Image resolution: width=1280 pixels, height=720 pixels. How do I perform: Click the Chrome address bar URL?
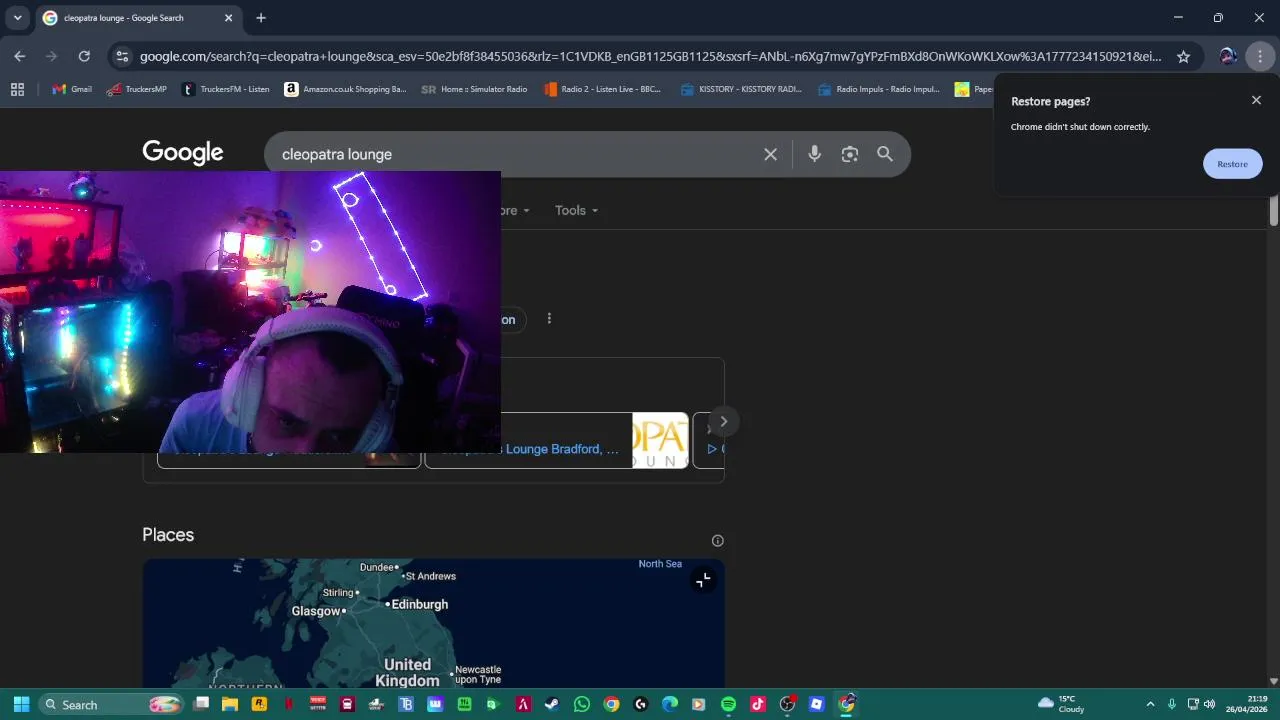pos(650,57)
